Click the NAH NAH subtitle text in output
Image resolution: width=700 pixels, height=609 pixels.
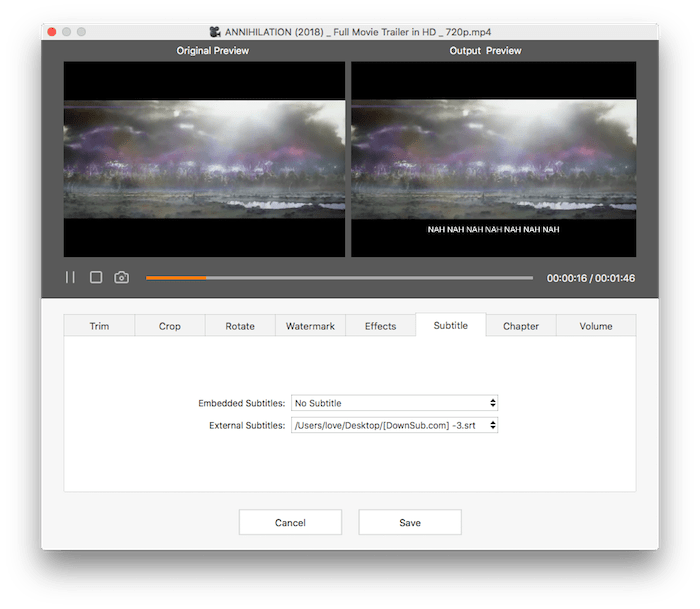493,229
